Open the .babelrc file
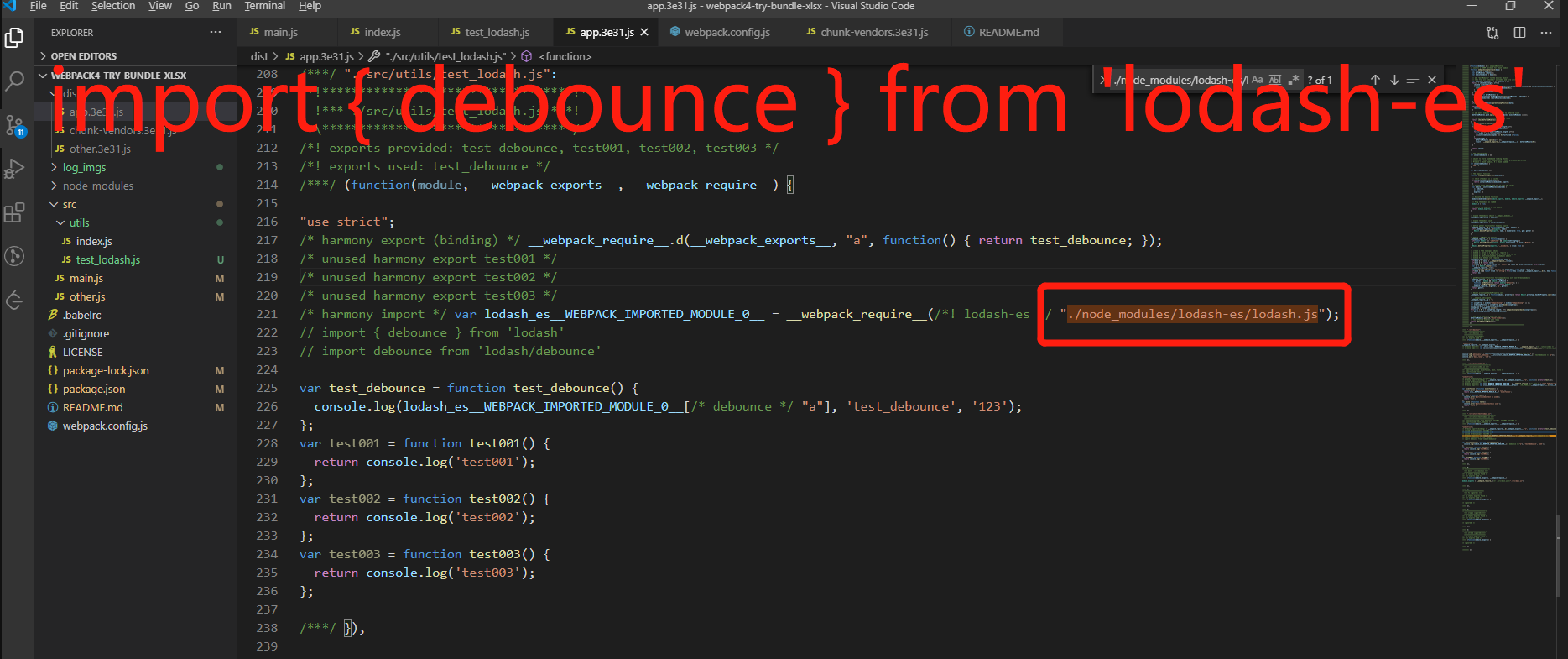The image size is (1568, 659). point(135,315)
